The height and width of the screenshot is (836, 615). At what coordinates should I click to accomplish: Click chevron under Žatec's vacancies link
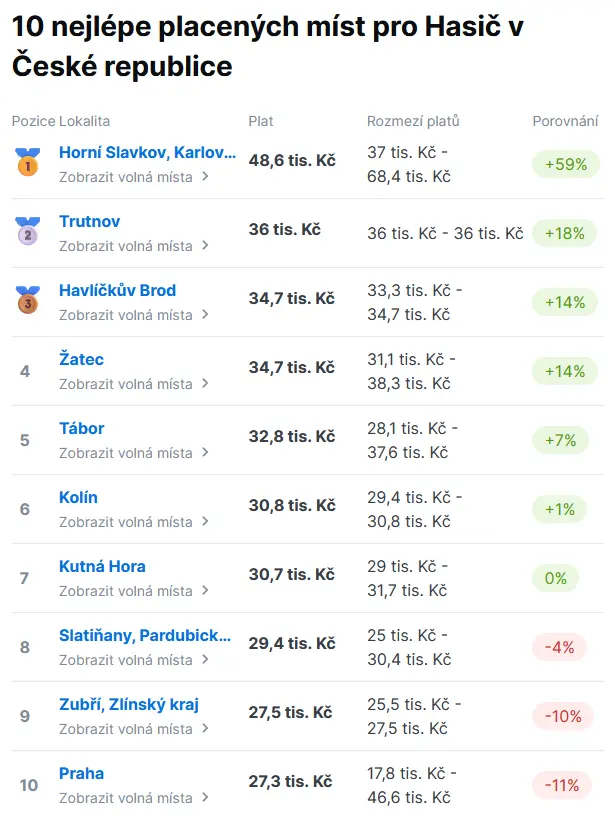click(x=205, y=383)
